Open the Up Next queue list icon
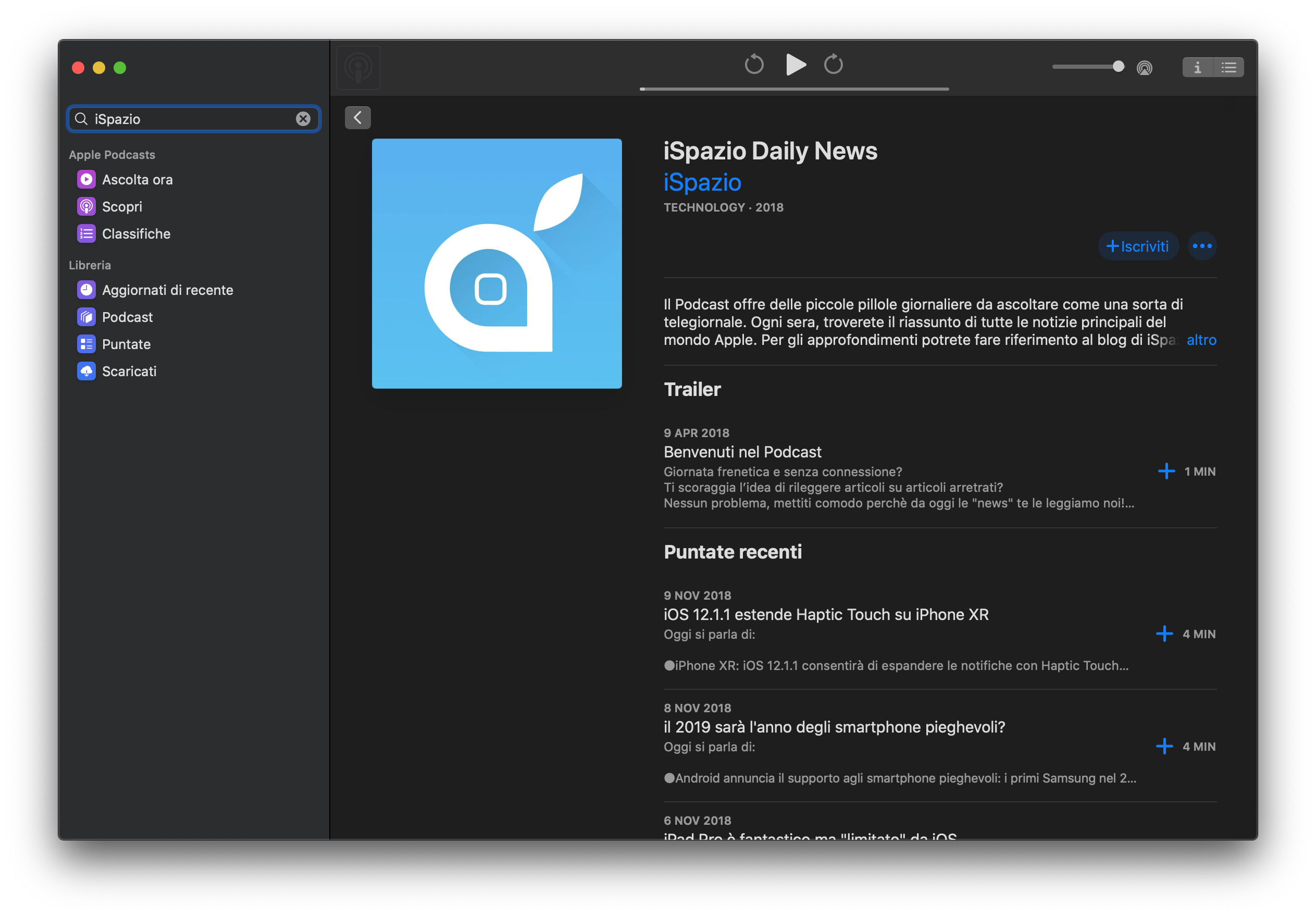Viewport: 1316px width, 917px height. (1229, 68)
